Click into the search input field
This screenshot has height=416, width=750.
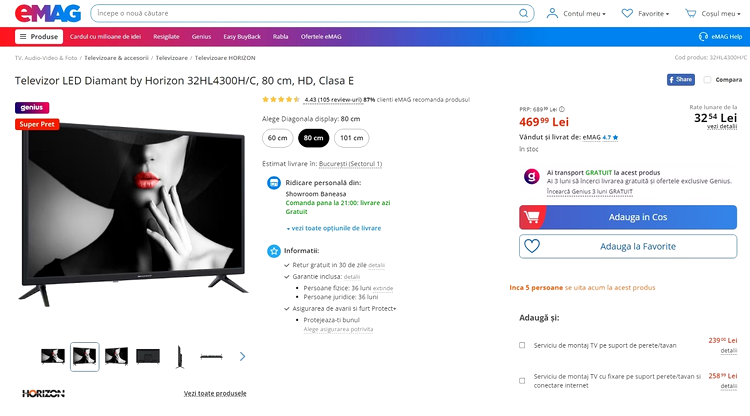click(x=306, y=13)
